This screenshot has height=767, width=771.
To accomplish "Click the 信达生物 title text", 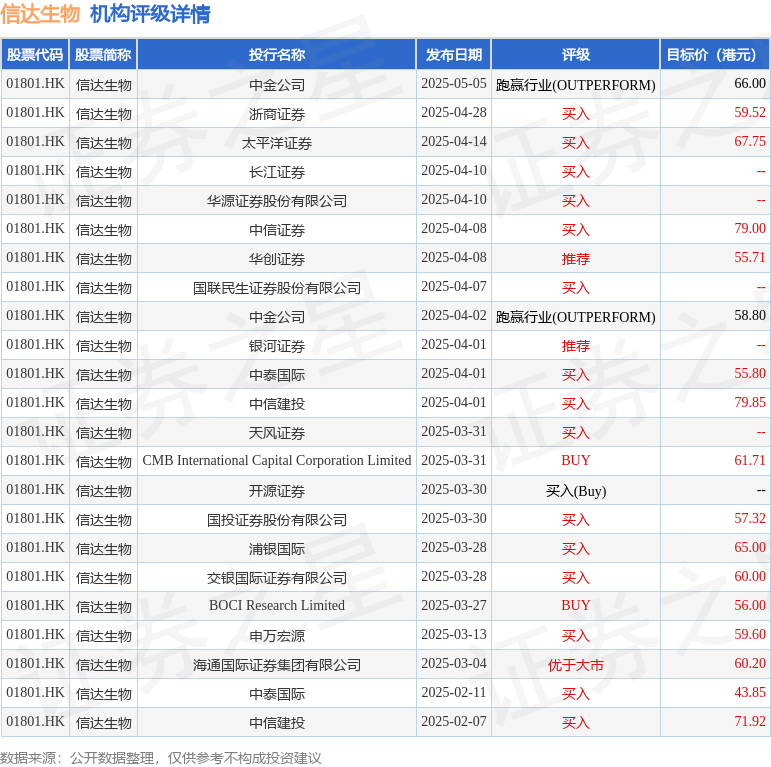I will click(x=40, y=14).
